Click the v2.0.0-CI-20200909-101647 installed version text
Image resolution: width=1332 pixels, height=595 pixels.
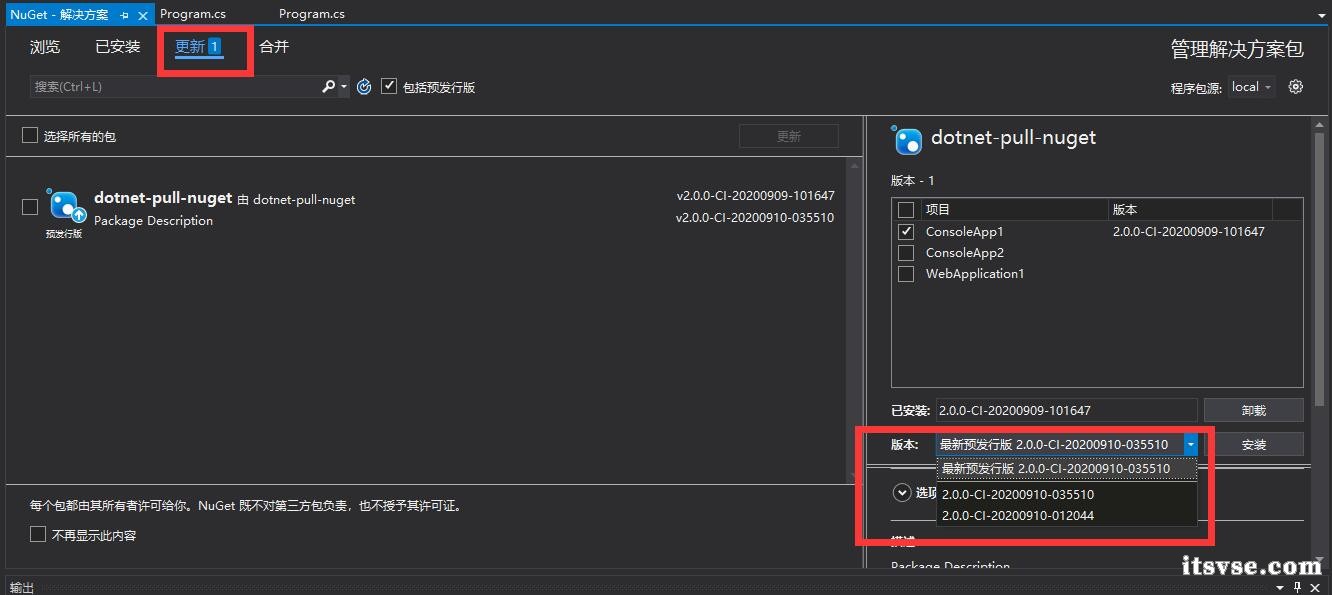click(755, 196)
